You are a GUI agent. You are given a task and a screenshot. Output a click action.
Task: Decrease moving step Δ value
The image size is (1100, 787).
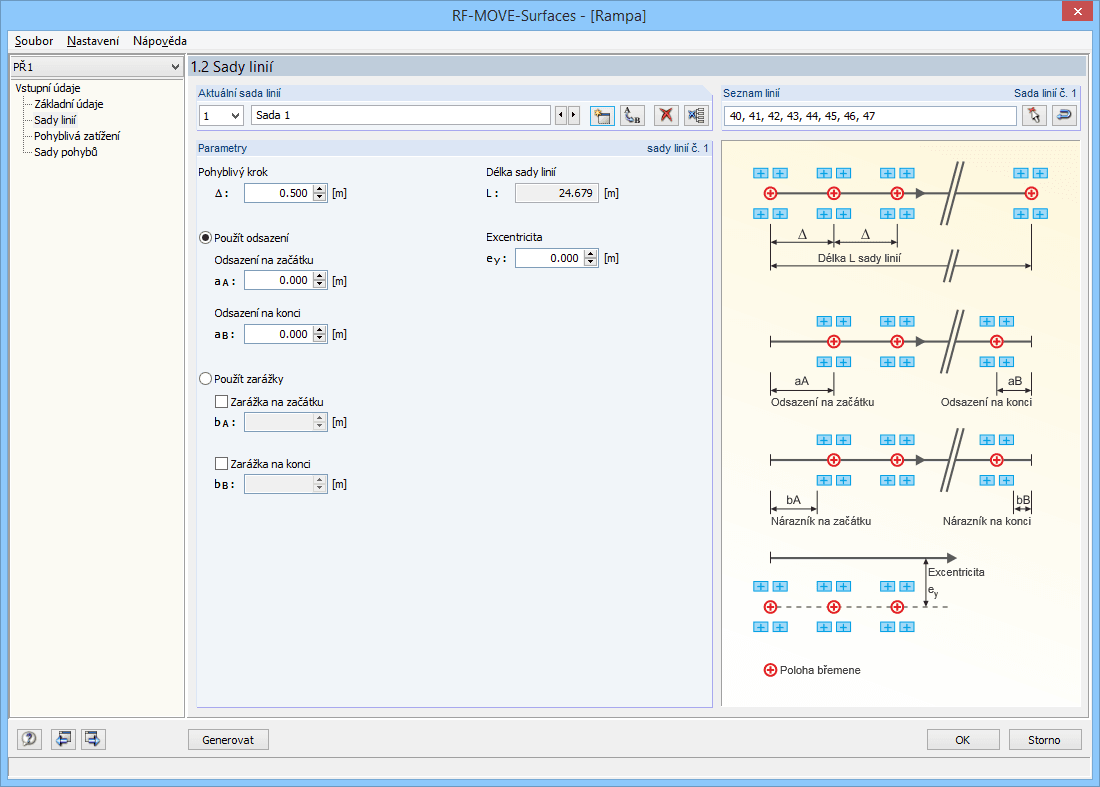320,197
